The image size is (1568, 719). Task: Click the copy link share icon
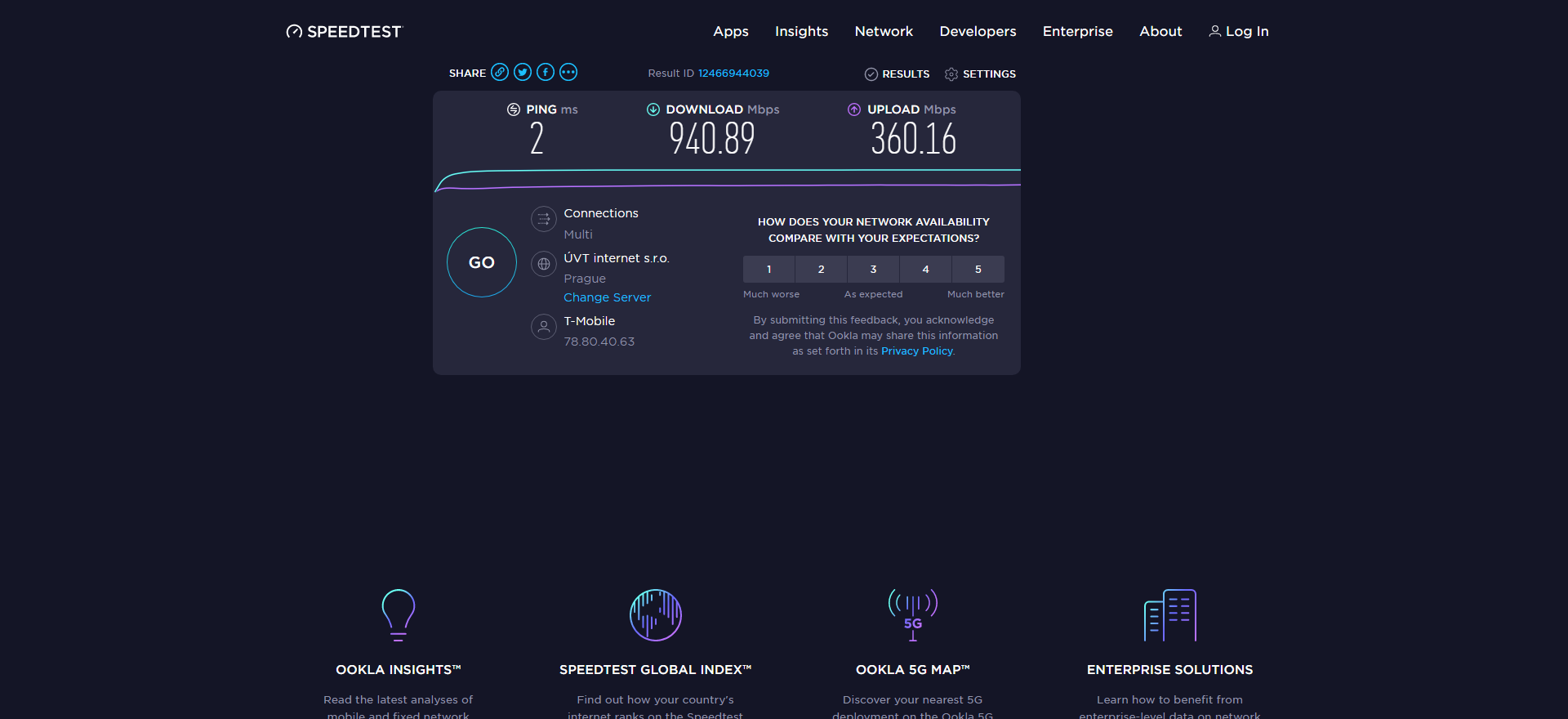coord(500,73)
